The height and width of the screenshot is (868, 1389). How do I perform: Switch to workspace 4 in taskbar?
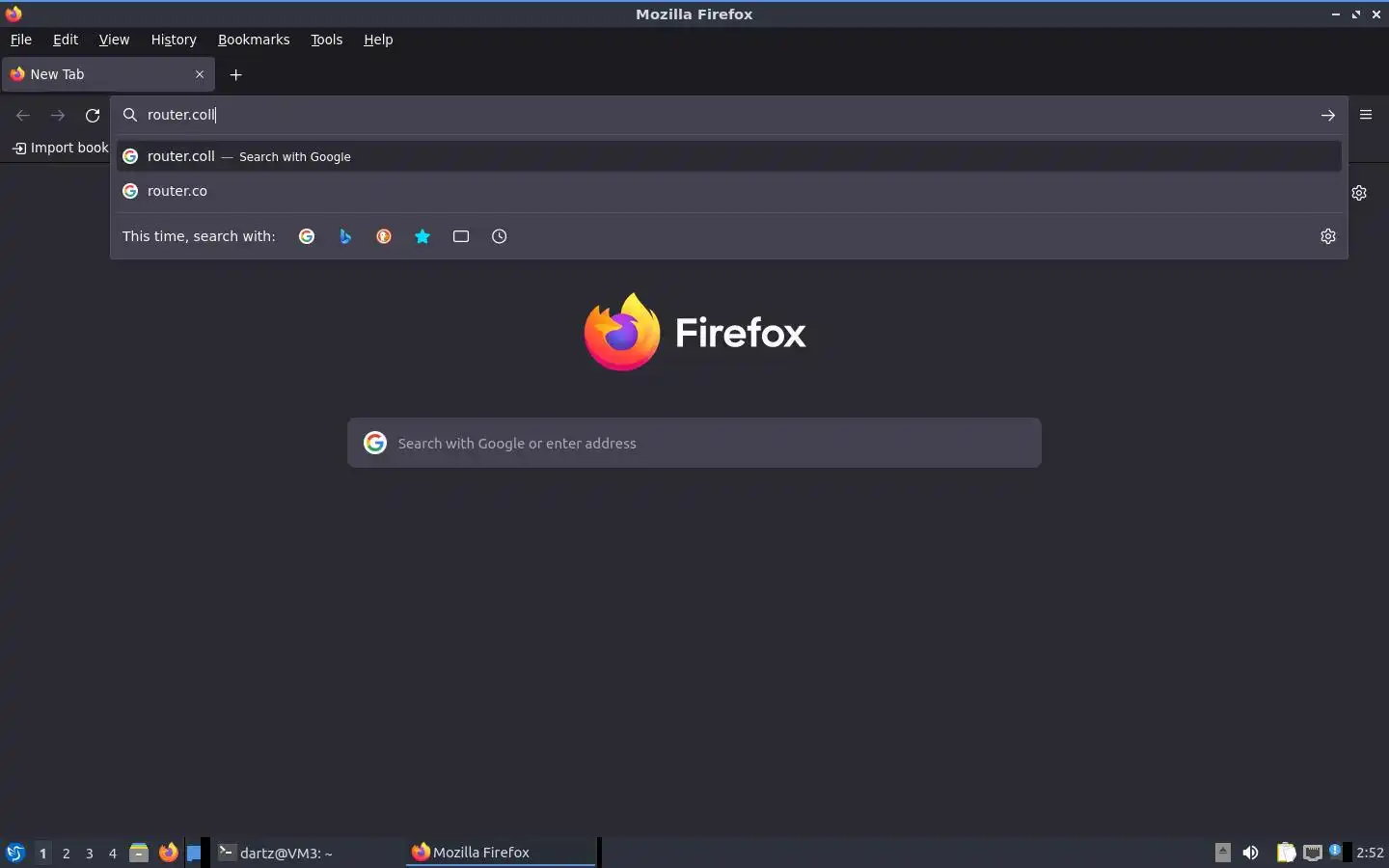tap(112, 853)
